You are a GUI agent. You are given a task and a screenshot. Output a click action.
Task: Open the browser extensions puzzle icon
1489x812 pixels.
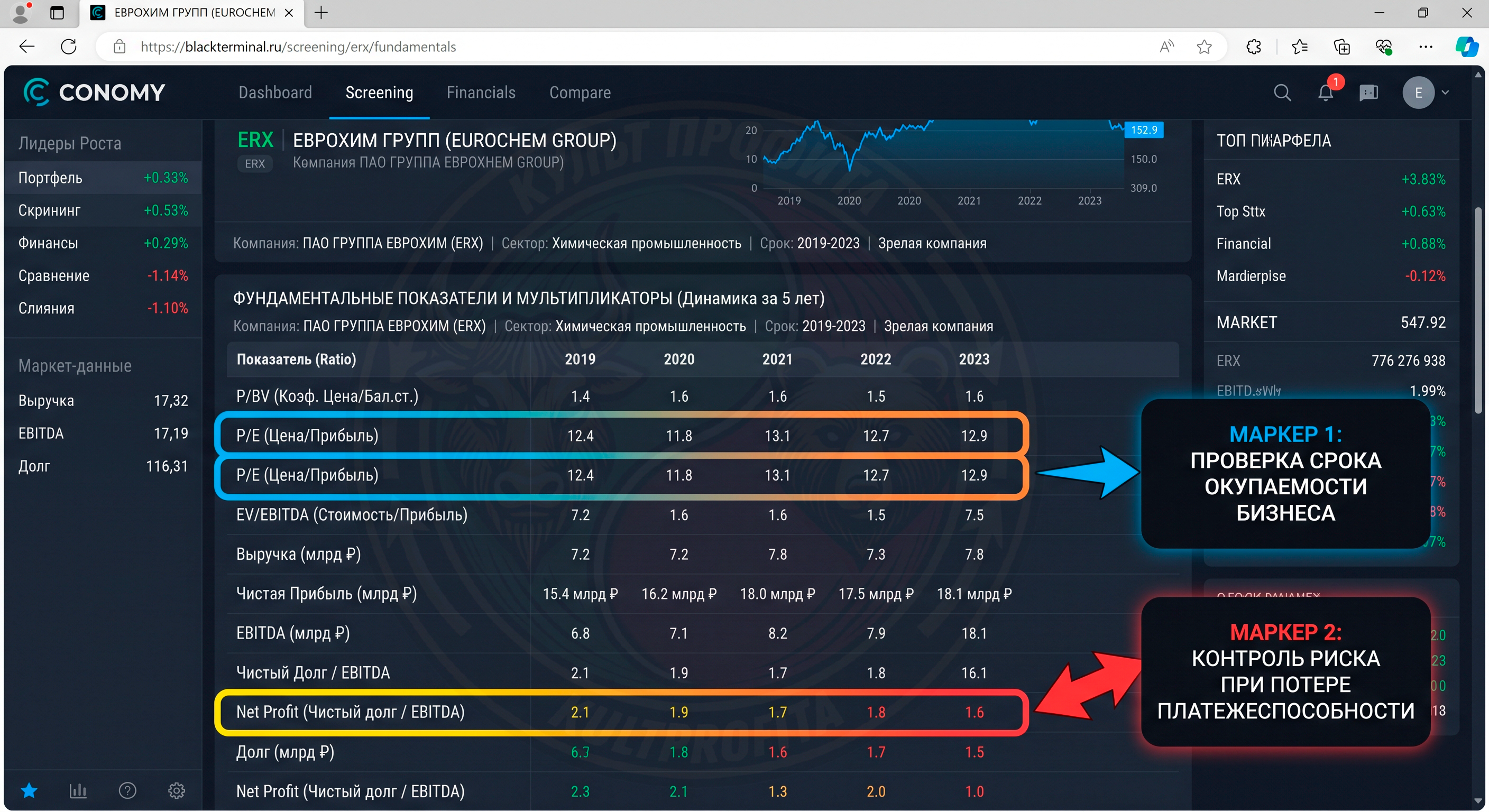coord(1253,46)
